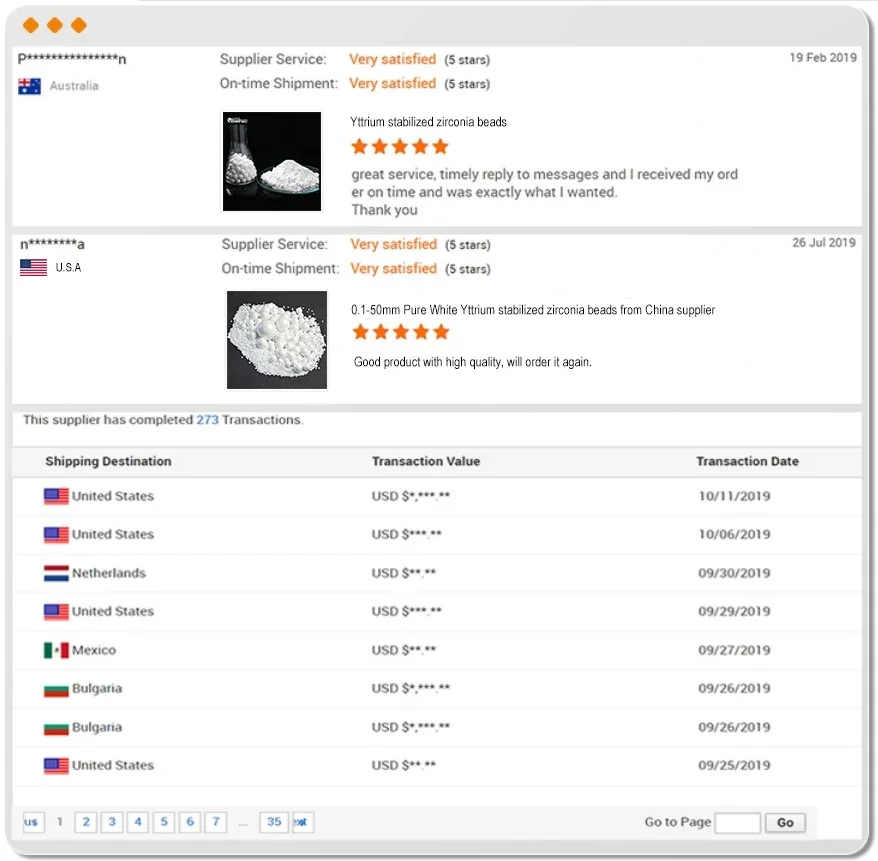The width and height of the screenshot is (878, 861).
Task: Go to page 3 of transactions
Action: (x=112, y=822)
